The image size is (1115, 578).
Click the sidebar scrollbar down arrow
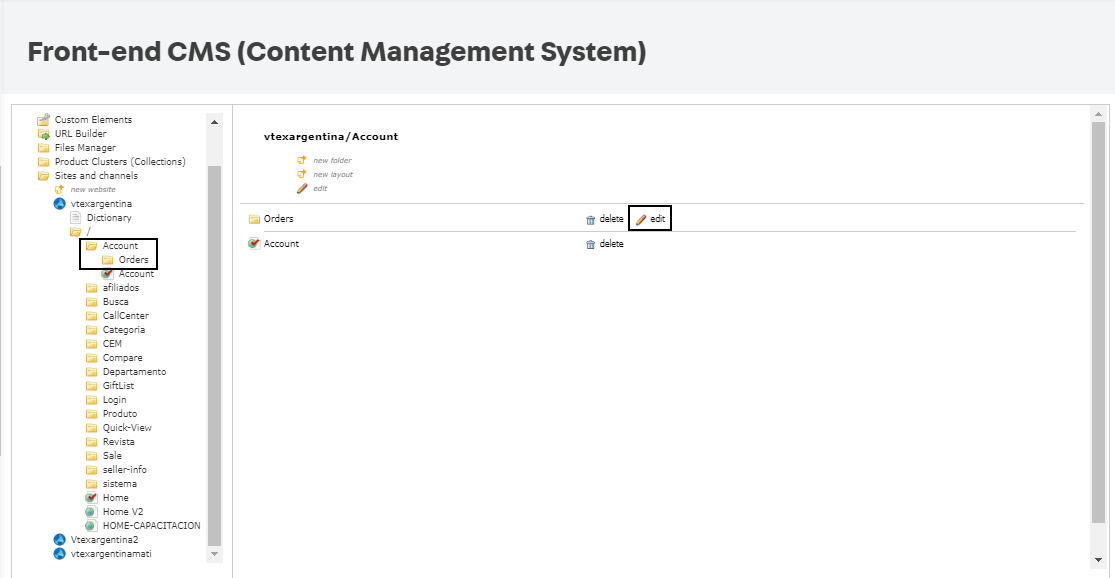214,555
